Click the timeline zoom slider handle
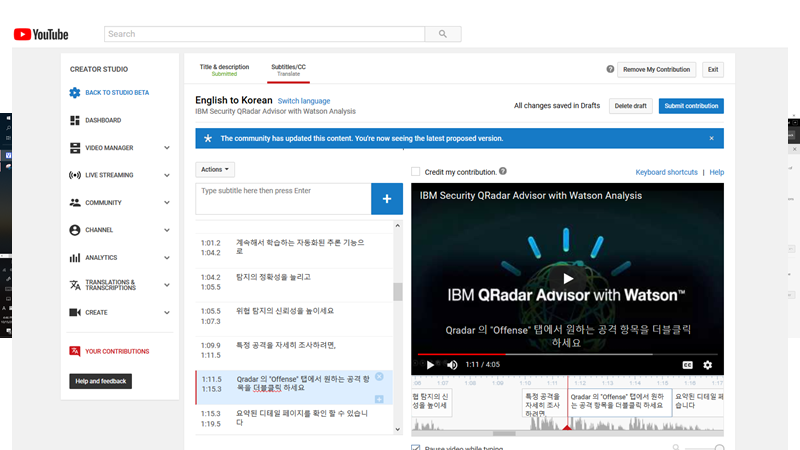The height and width of the screenshot is (450, 800). tap(719, 448)
